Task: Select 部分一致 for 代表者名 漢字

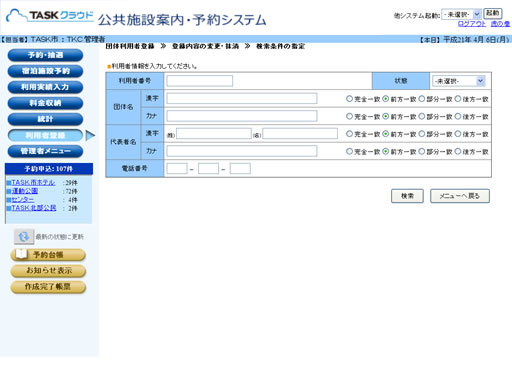Action: coord(422,134)
